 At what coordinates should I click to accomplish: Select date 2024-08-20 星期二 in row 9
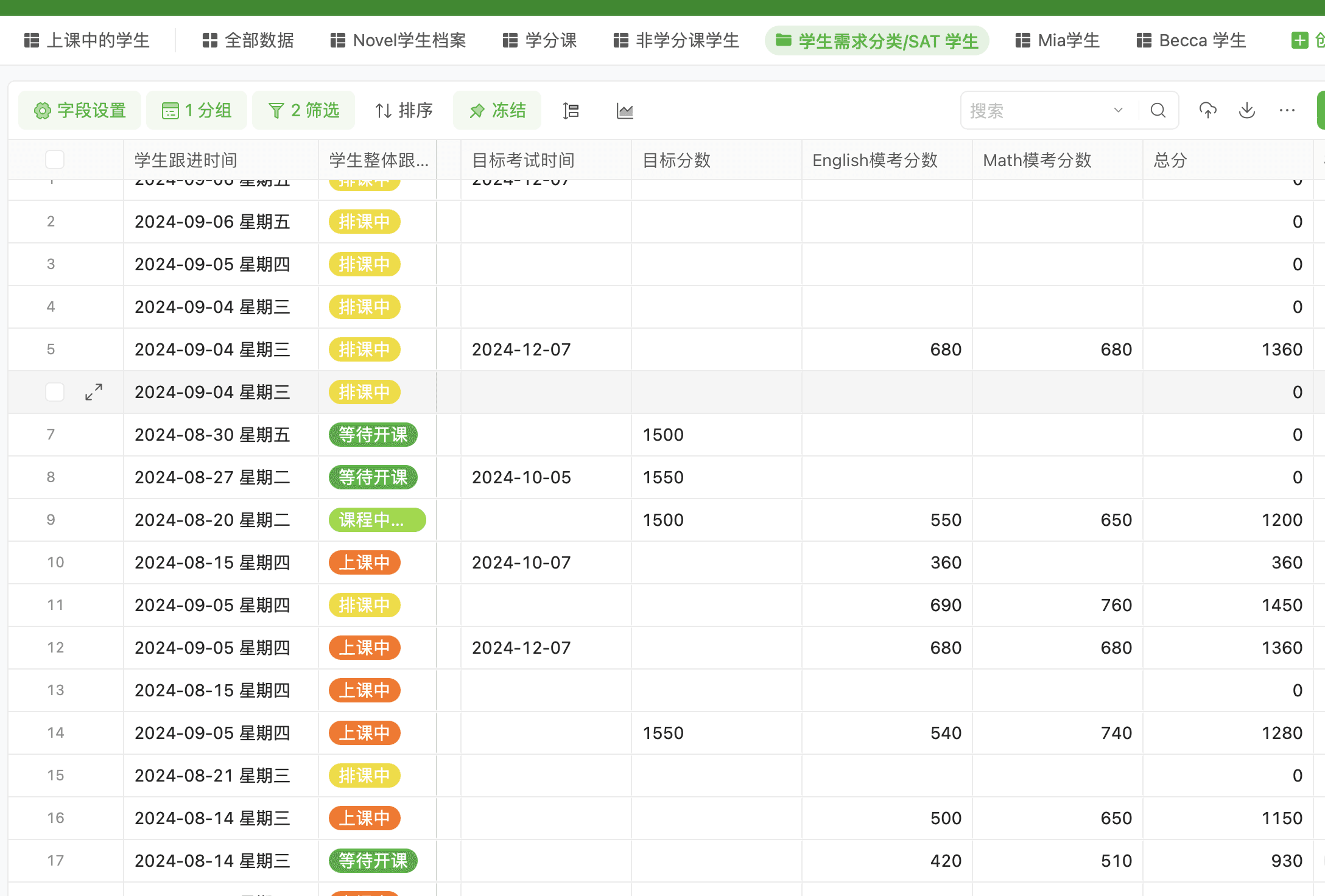(212, 520)
